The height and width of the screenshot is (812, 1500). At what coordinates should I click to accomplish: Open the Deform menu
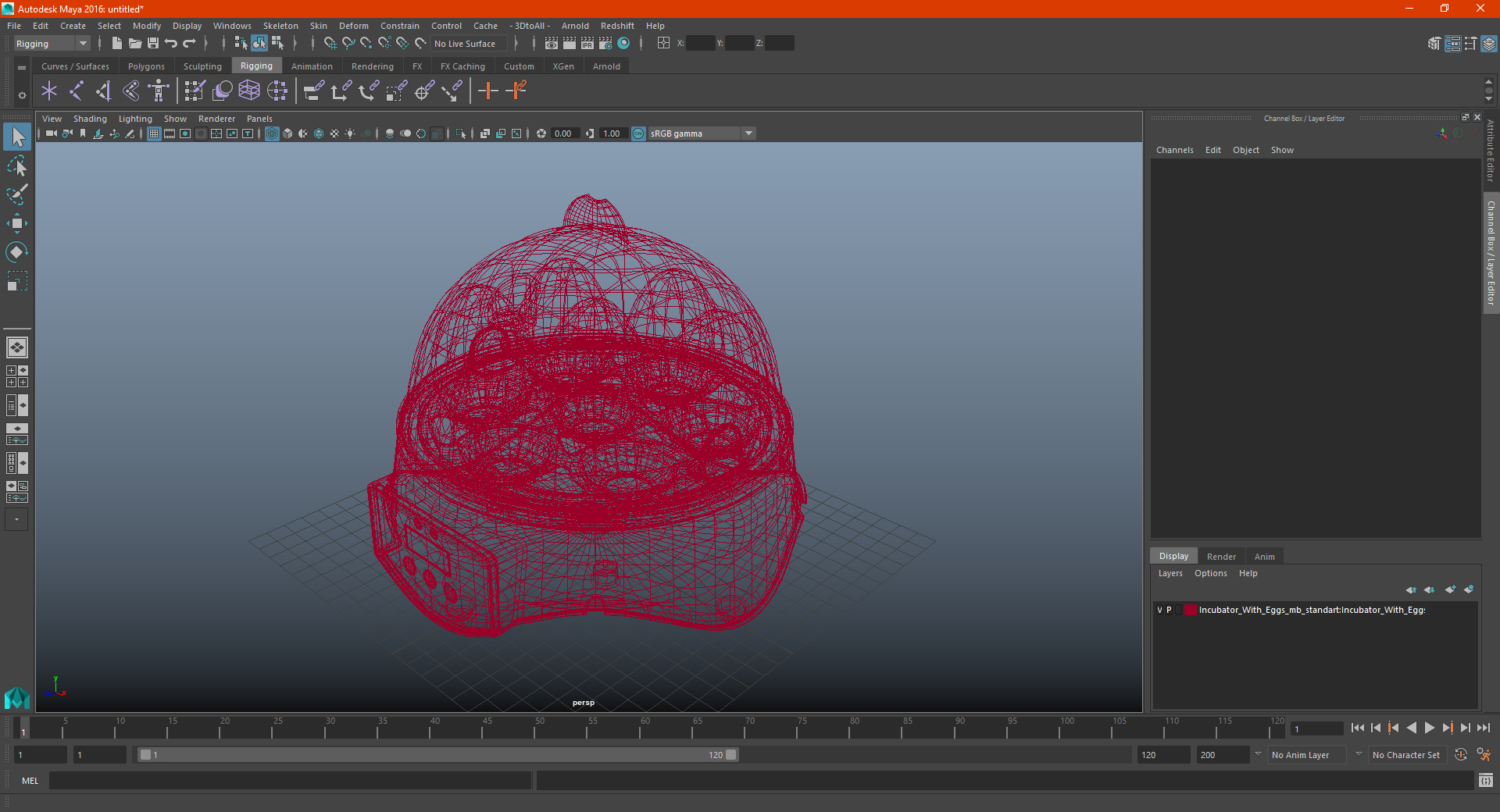pyautogui.click(x=353, y=26)
